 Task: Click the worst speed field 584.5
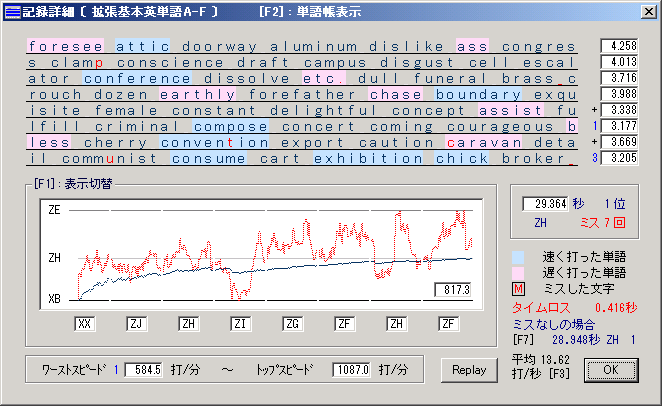point(144,370)
